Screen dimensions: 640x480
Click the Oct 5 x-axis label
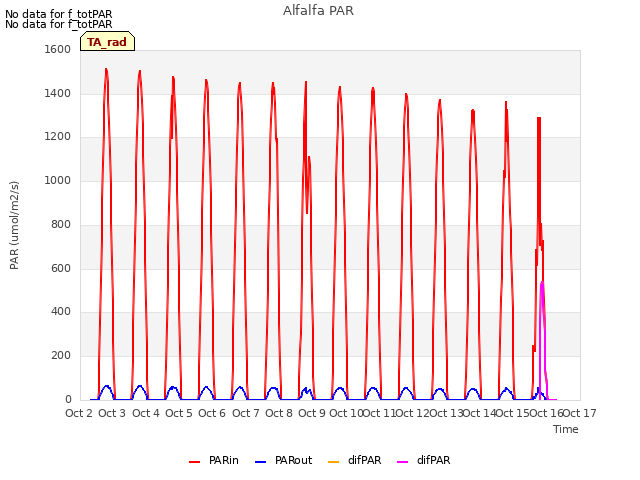(179, 413)
